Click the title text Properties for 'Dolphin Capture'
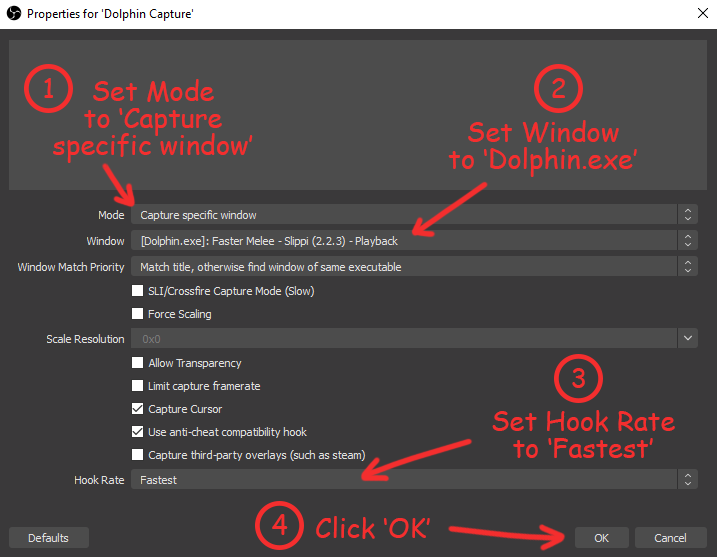Viewport: 717px width, 557px height. 110,14
